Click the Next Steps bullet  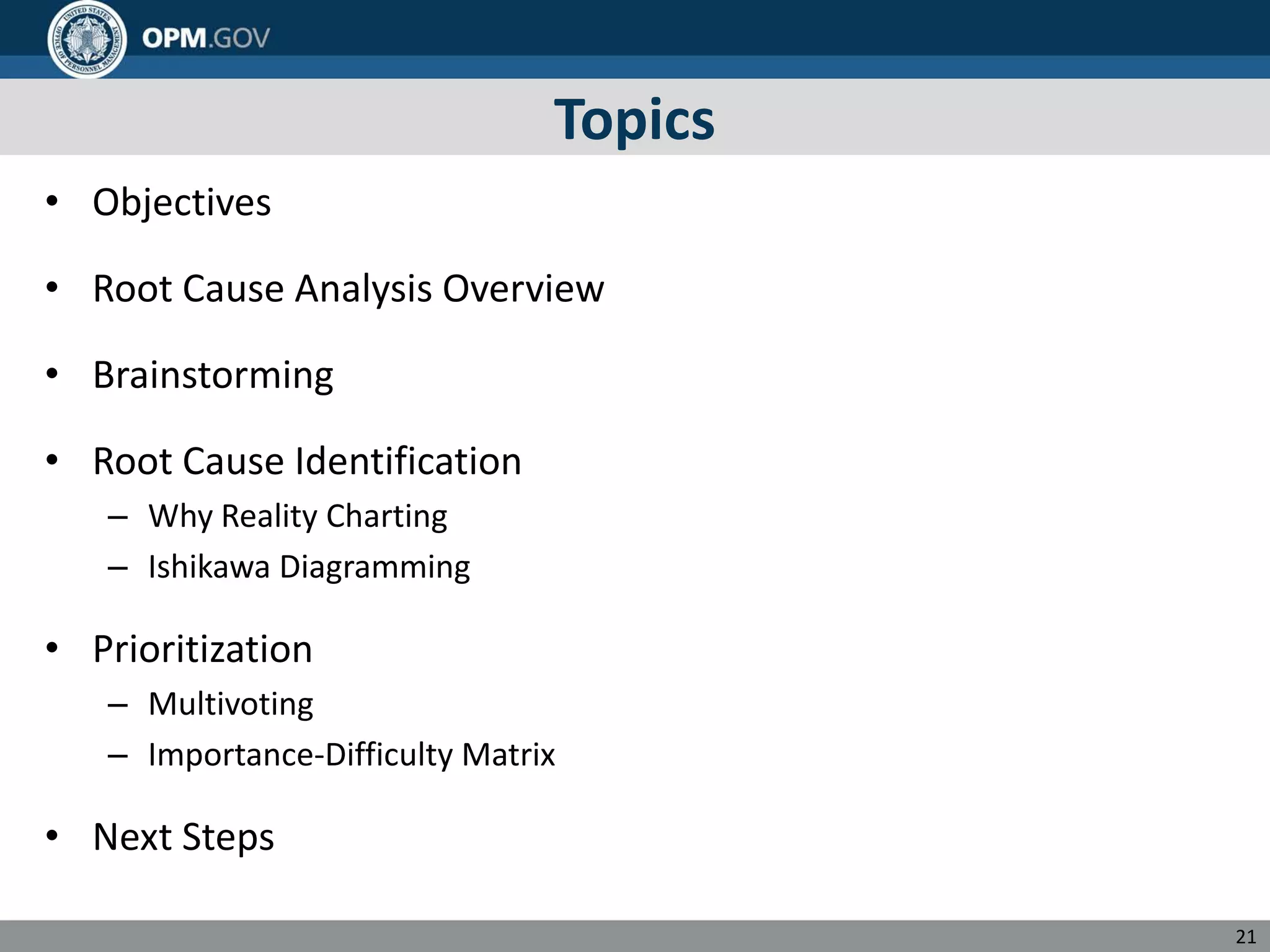coord(183,837)
